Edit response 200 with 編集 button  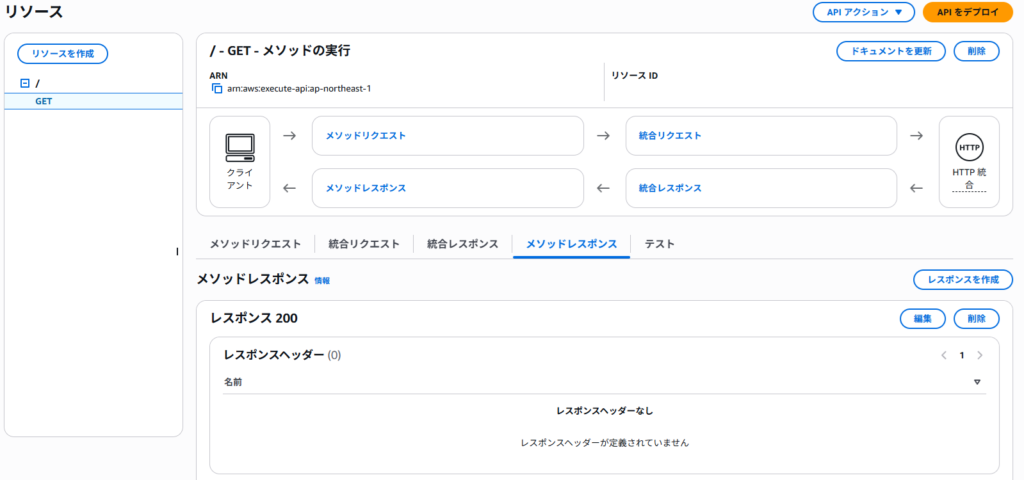923,319
